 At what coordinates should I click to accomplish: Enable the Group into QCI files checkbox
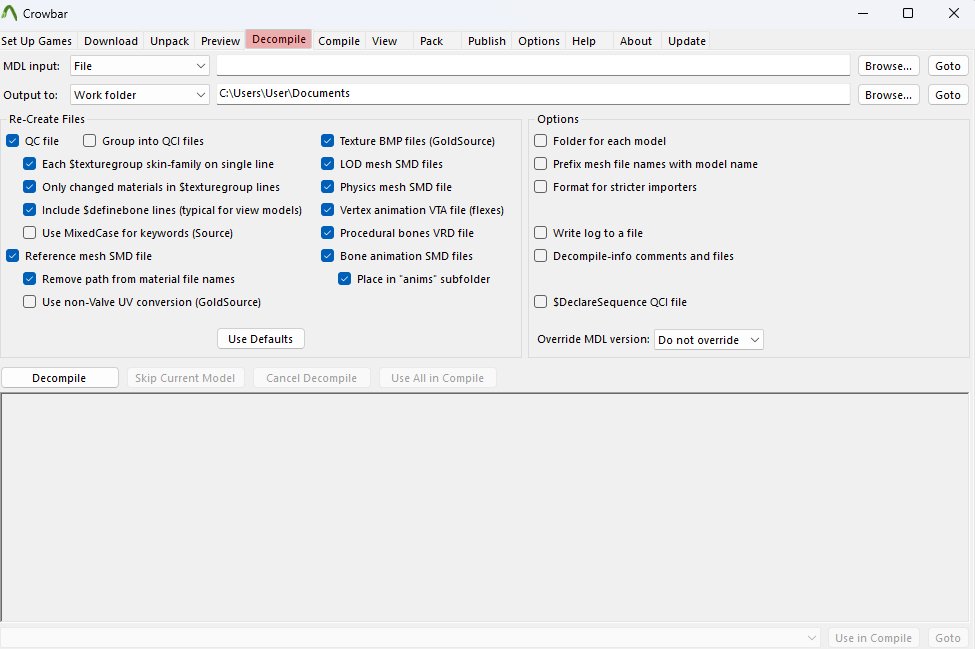(90, 141)
